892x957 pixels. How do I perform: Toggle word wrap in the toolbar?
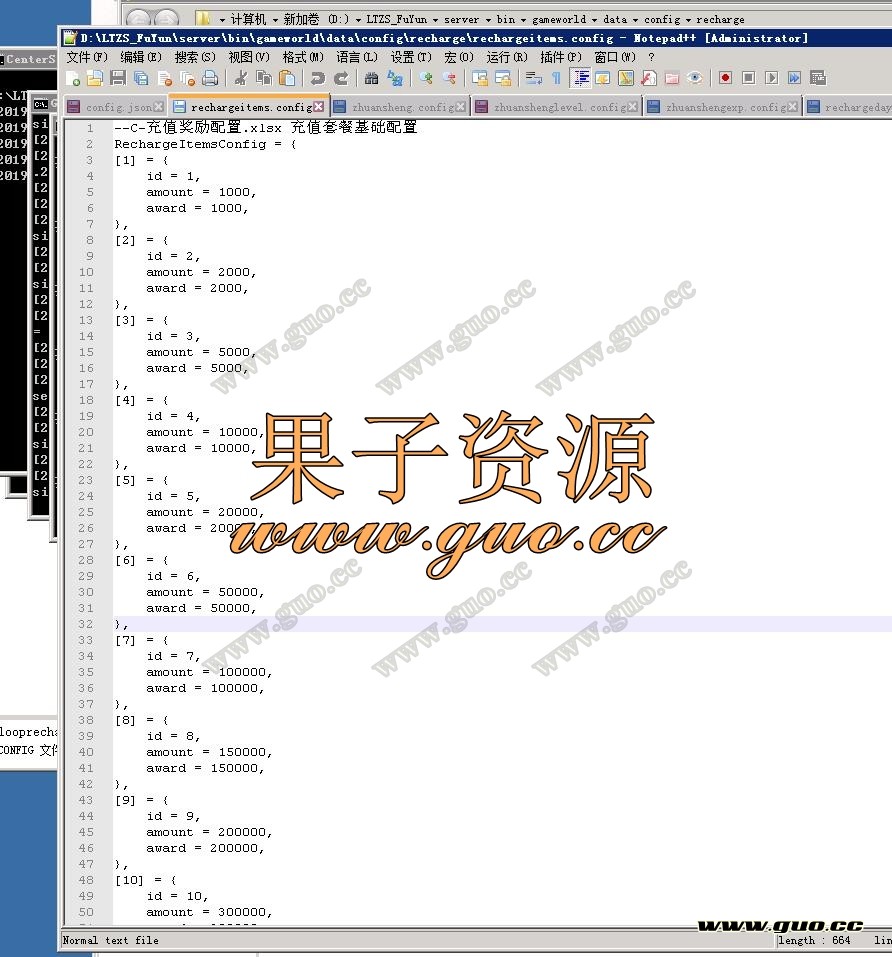pyautogui.click(x=533, y=78)
